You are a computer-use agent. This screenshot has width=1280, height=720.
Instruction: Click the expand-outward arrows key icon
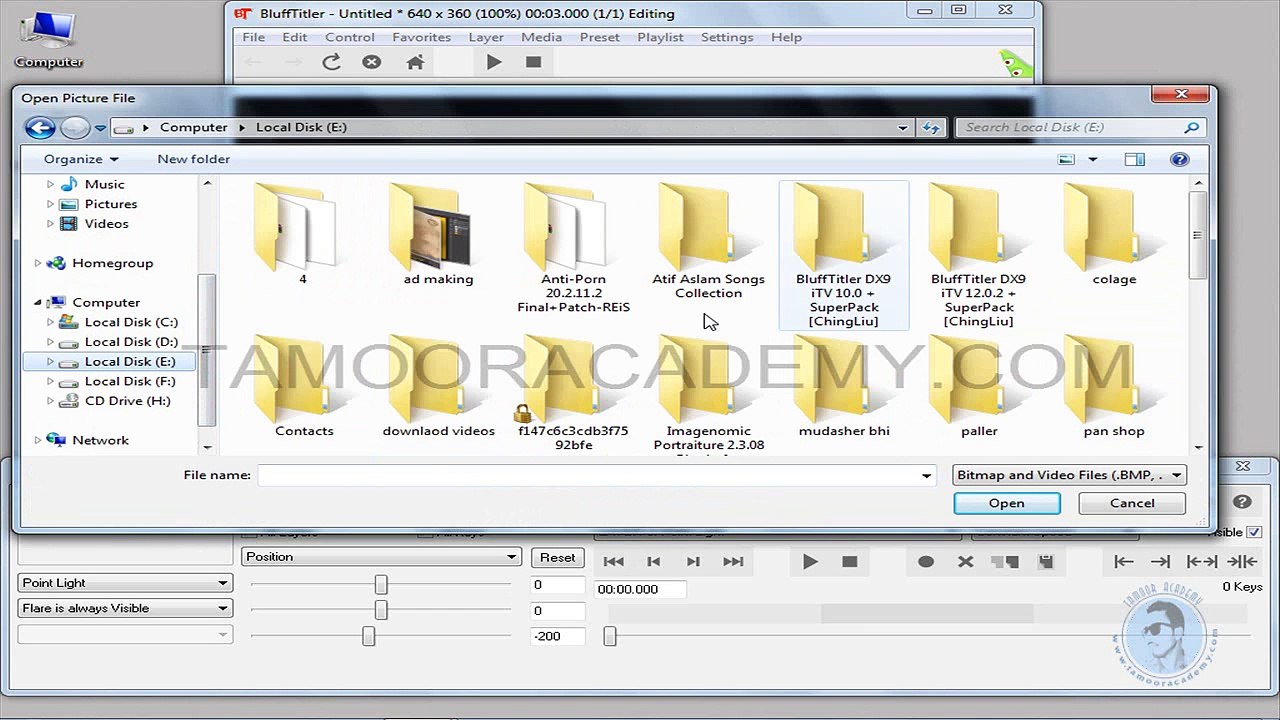(x=1202, y=562)
